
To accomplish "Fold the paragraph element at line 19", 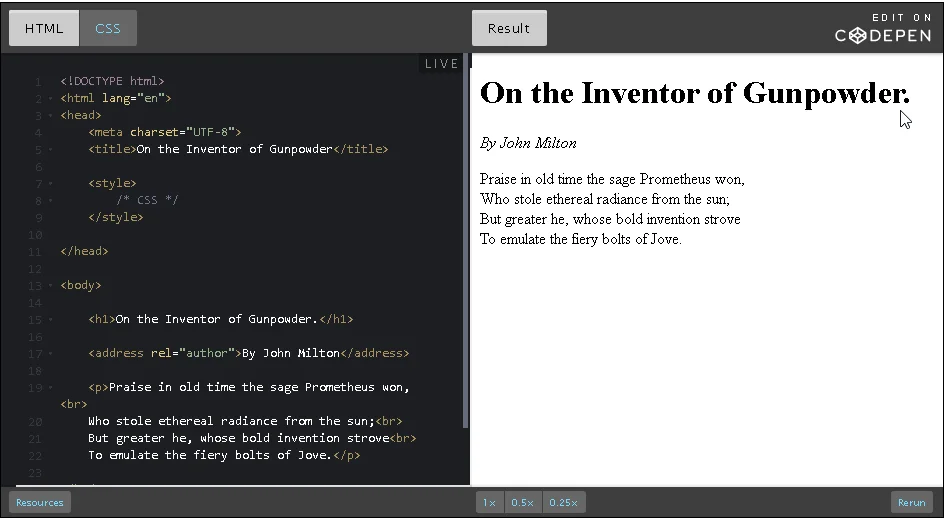I will coord(50,388).
